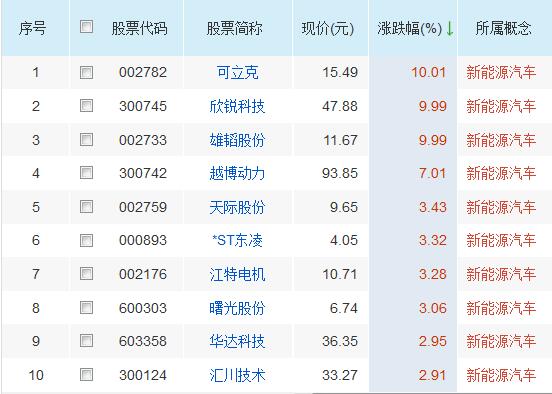This screenshot has height=394, width=552.
Task: Open the 越博动力 stock link
Action: pyautogui.click(x=237, y=173)
